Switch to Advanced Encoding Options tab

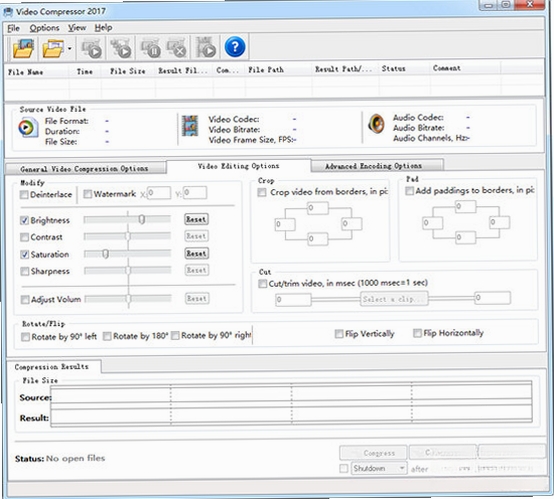(x=373, y=166)
